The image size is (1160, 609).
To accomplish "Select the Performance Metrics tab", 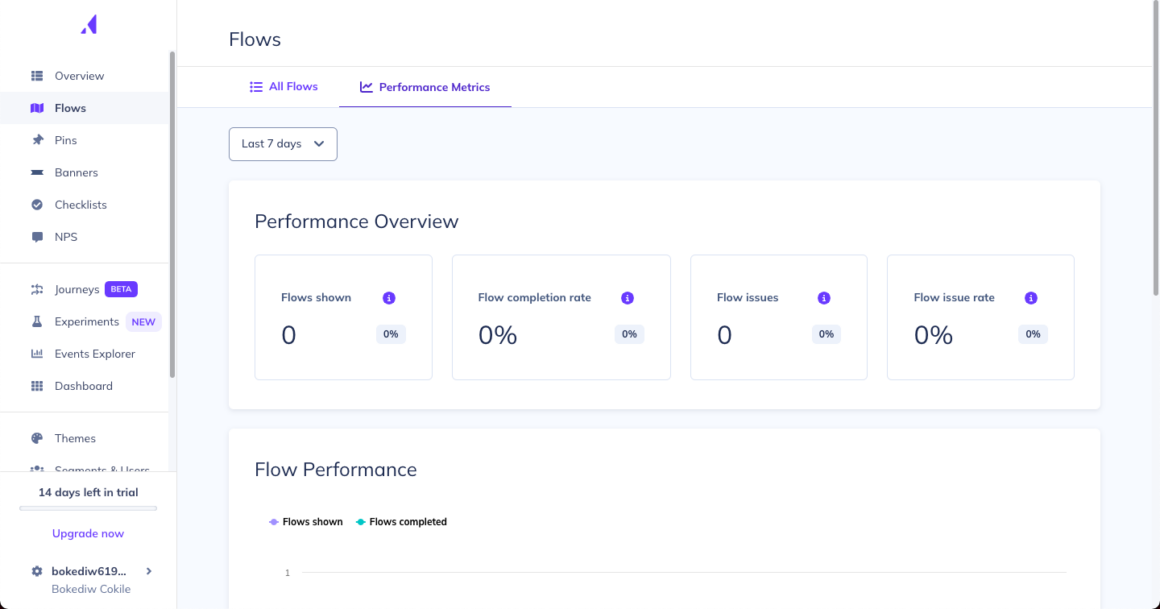I will click(x=425, y=87).
